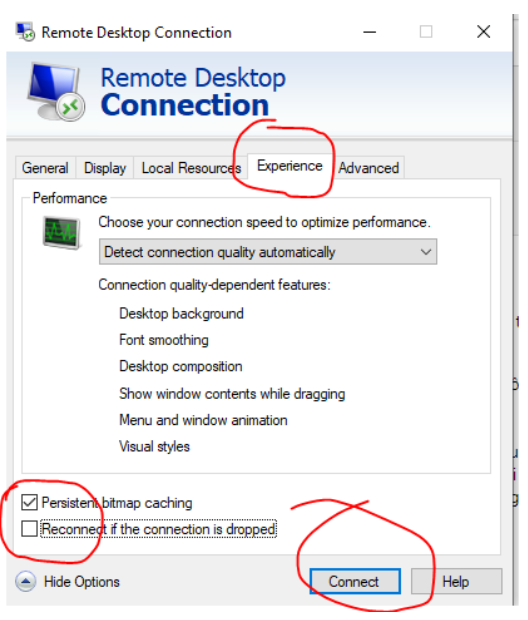
Task: Click the Hide Options arrow icon
Action: pos(26,581)
